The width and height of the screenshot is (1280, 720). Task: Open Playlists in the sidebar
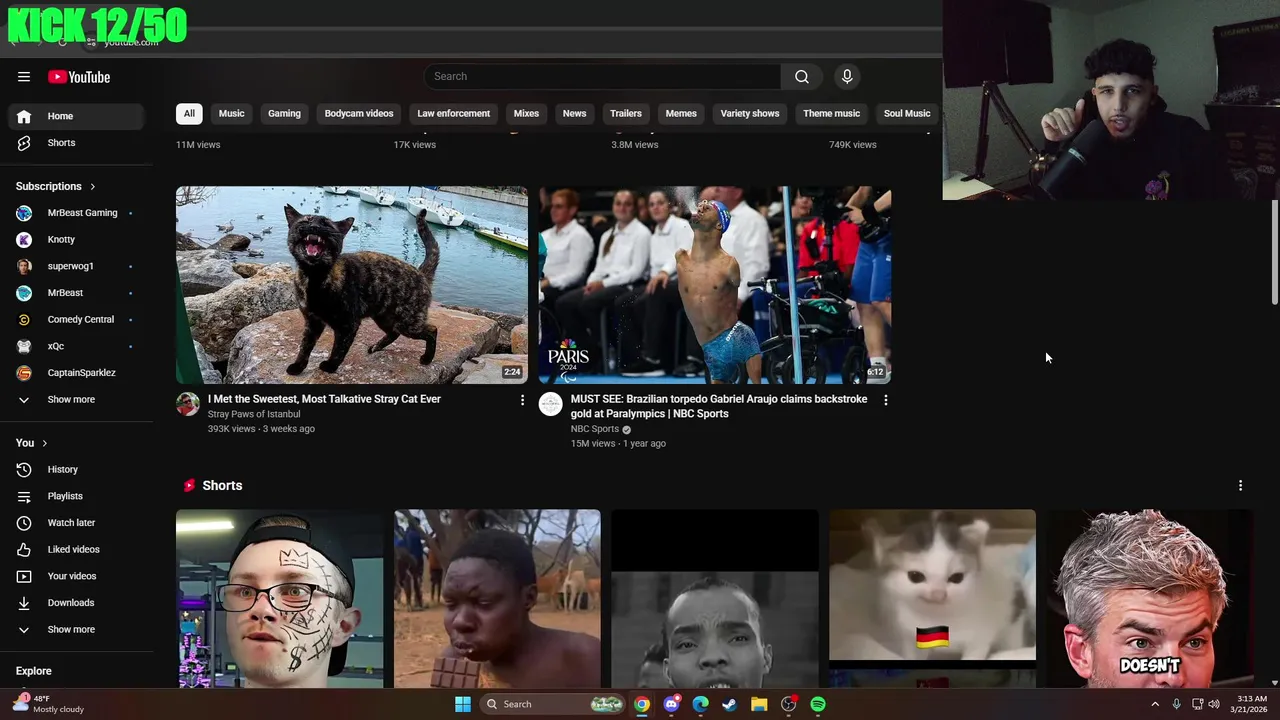tap(76, 496)
